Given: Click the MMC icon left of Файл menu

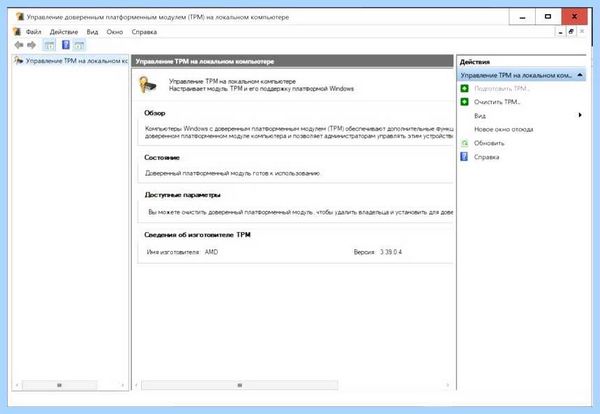Looking at the screenshot, I should pyautogui.click(x=16, y=31).
